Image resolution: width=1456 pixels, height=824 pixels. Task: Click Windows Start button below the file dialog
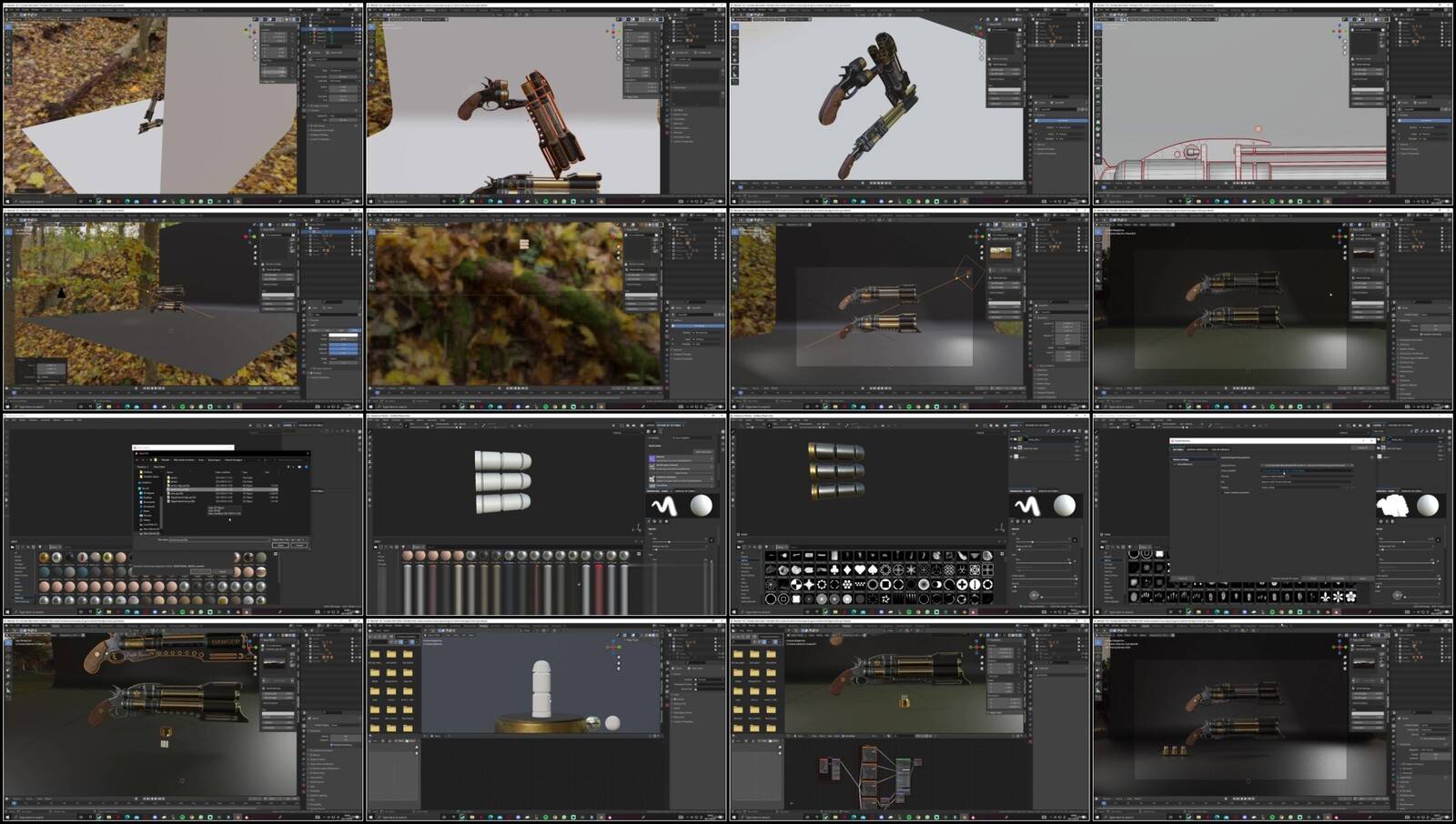tap(7, 612)
